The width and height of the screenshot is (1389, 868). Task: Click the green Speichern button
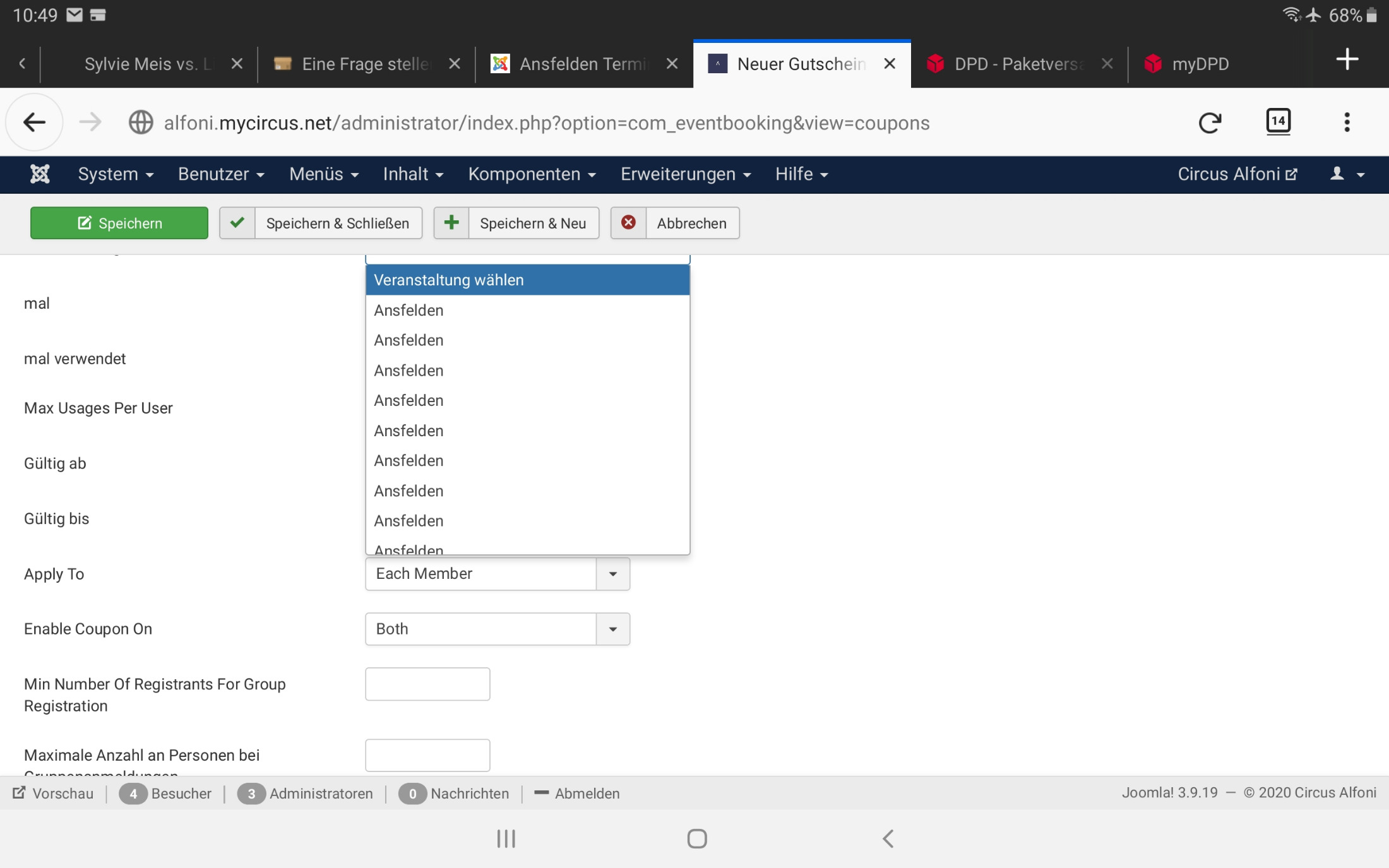click(x=119, y=223)
